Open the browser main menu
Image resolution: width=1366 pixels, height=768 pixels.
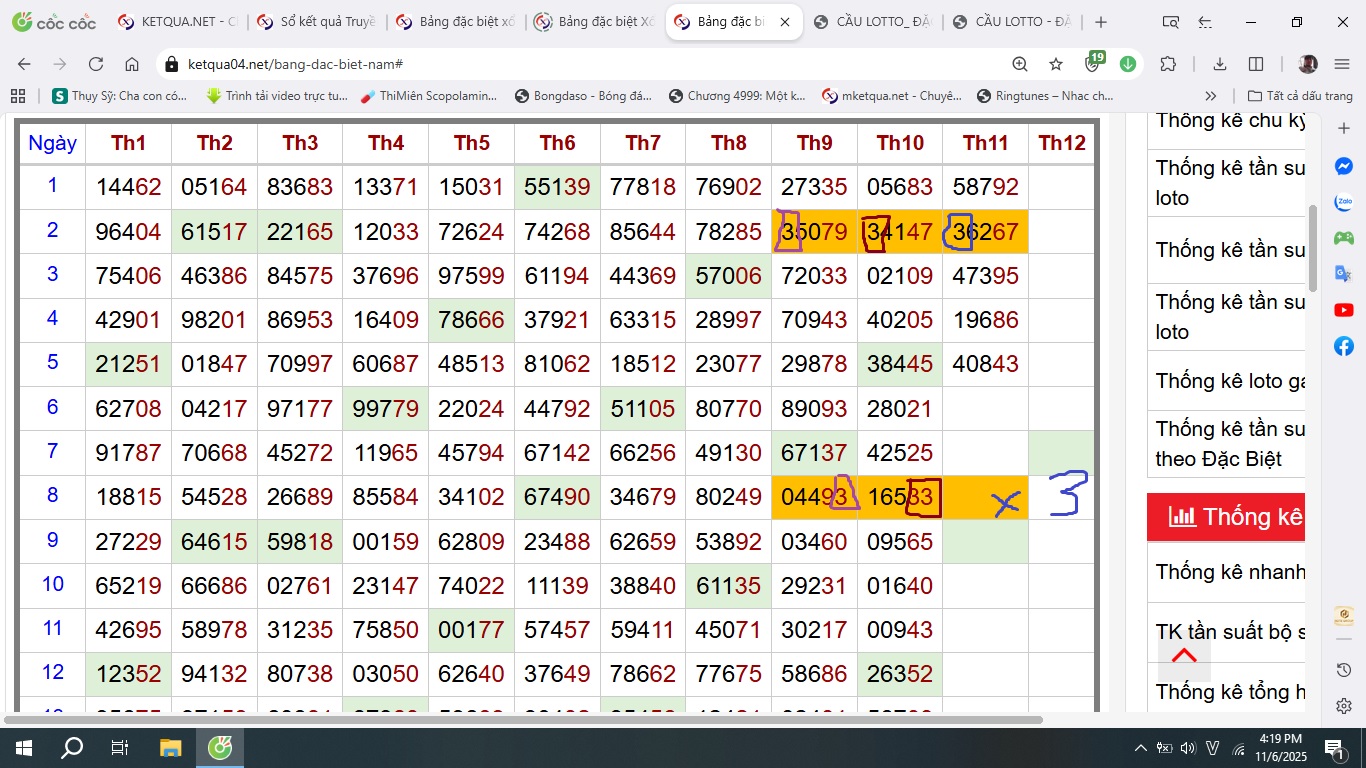pos(1342,64)
